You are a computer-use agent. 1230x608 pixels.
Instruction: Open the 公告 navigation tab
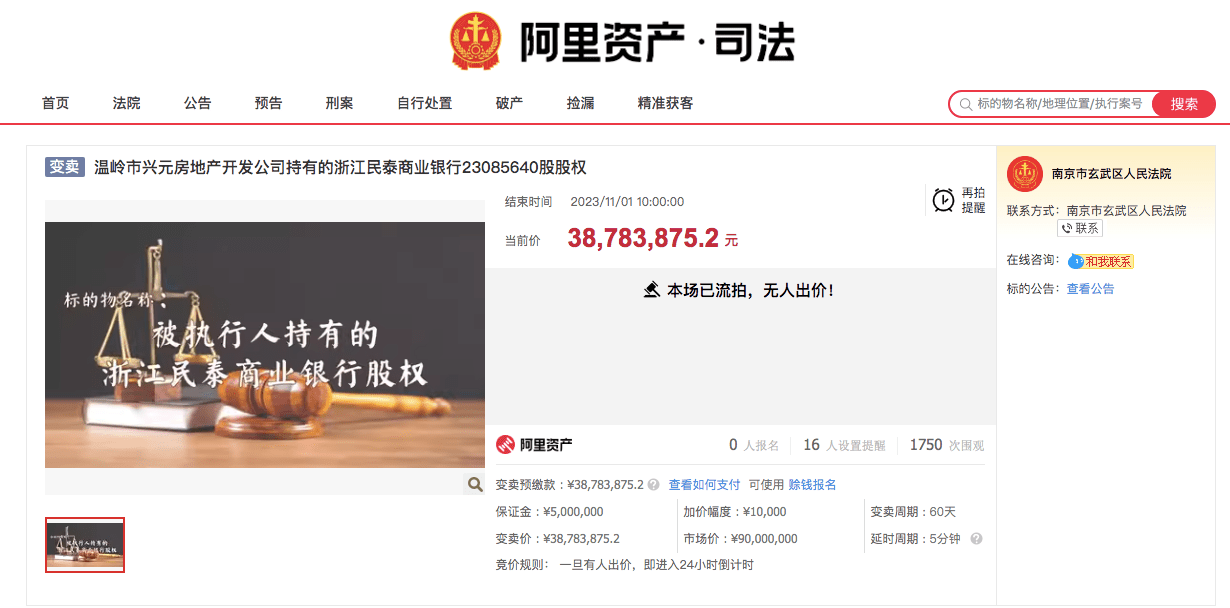click(198, 103)
